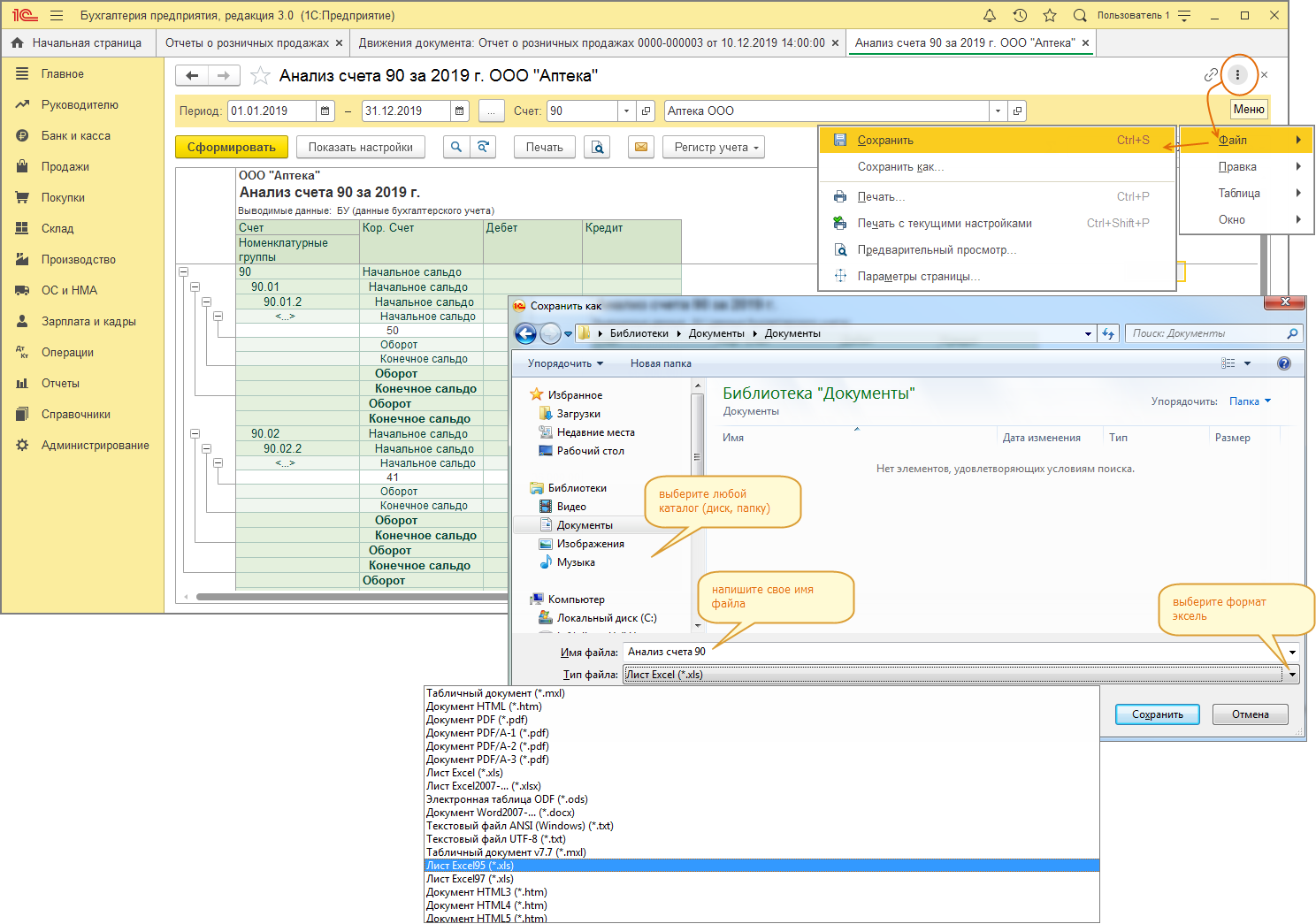Open account 90 selection form icon
The width and height of the screenshot is (1316, 924).
coord(647,111)
